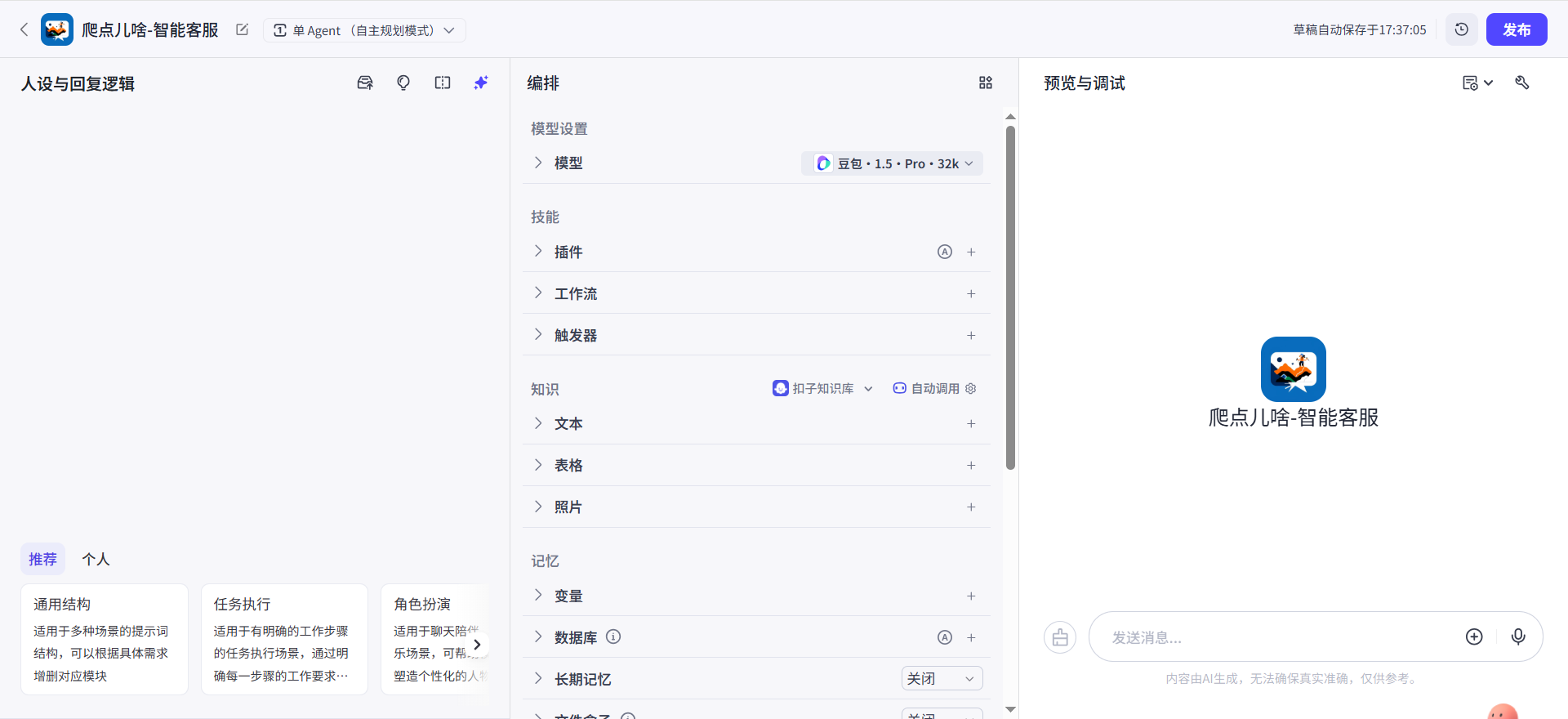This screenshot has width=1568, height=719.
Task: Expand the 变量 section
Action: coord(538,595)
